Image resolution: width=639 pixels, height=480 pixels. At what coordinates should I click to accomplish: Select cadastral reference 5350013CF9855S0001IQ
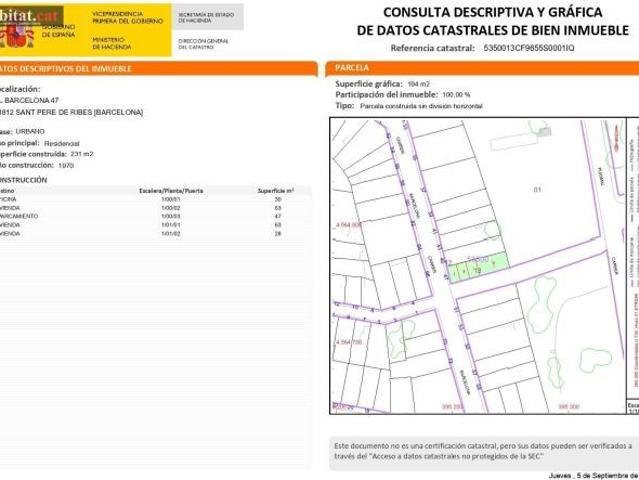tap(529, 48)
